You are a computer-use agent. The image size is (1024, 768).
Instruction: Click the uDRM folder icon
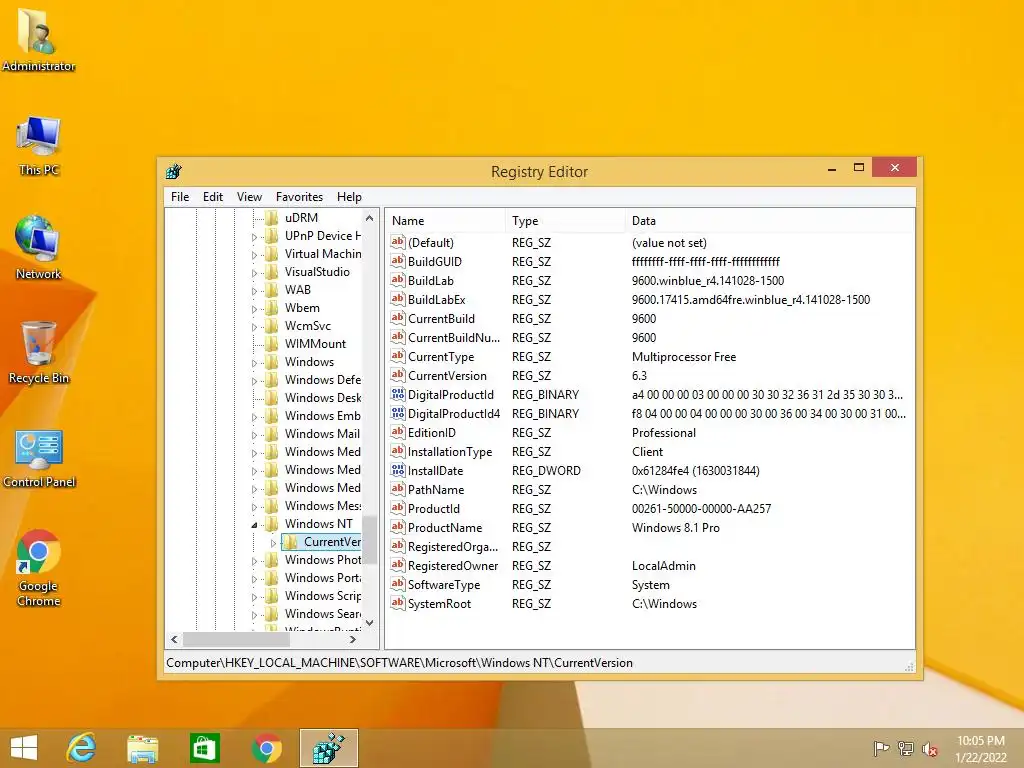click(272, 217)
